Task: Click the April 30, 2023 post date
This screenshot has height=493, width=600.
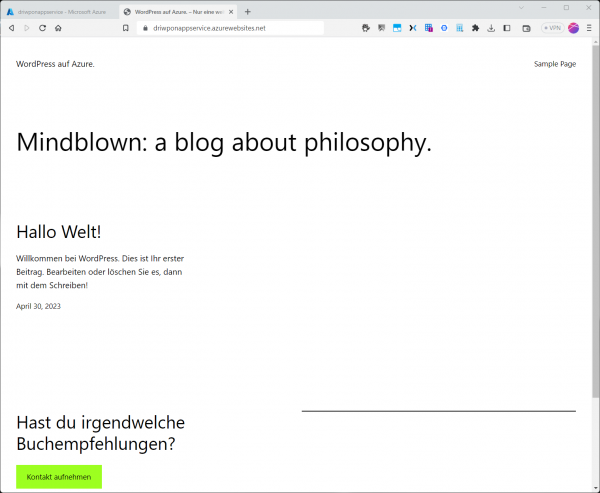Action: [x=38, y=306]
